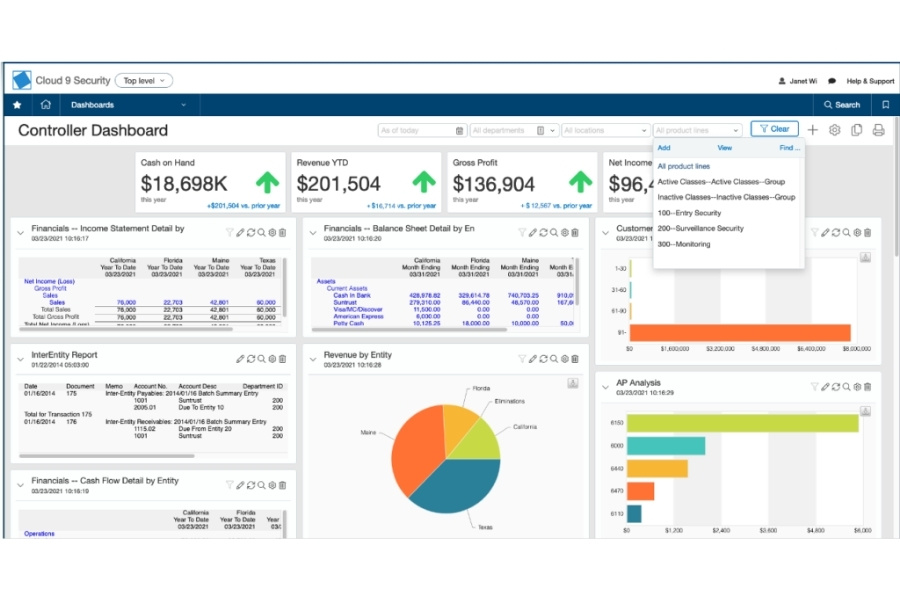Filter the AP Analysis panel

coord(814,387)
